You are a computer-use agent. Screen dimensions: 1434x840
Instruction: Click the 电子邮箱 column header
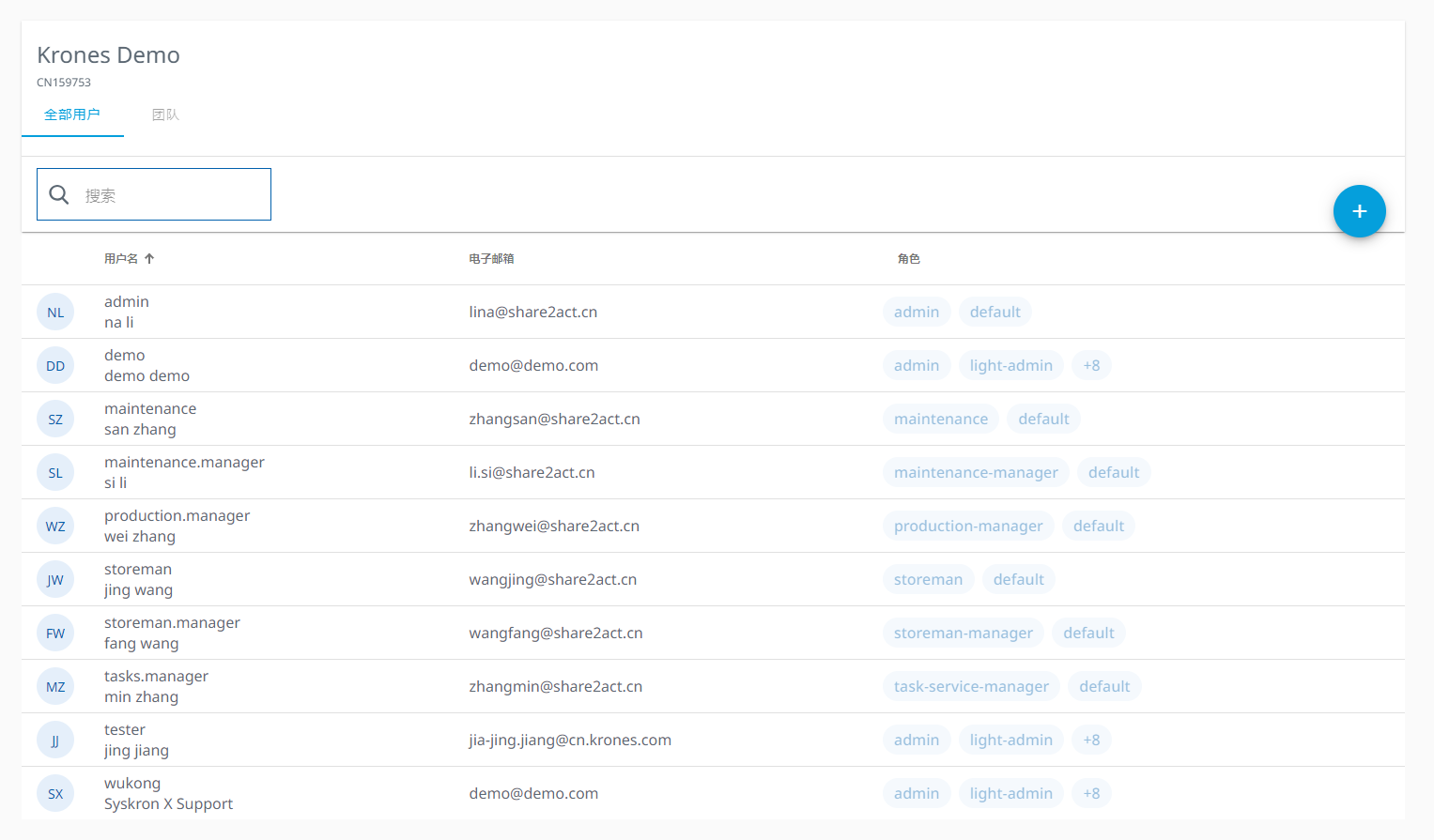pyautogui.click(x=491, y=259)
